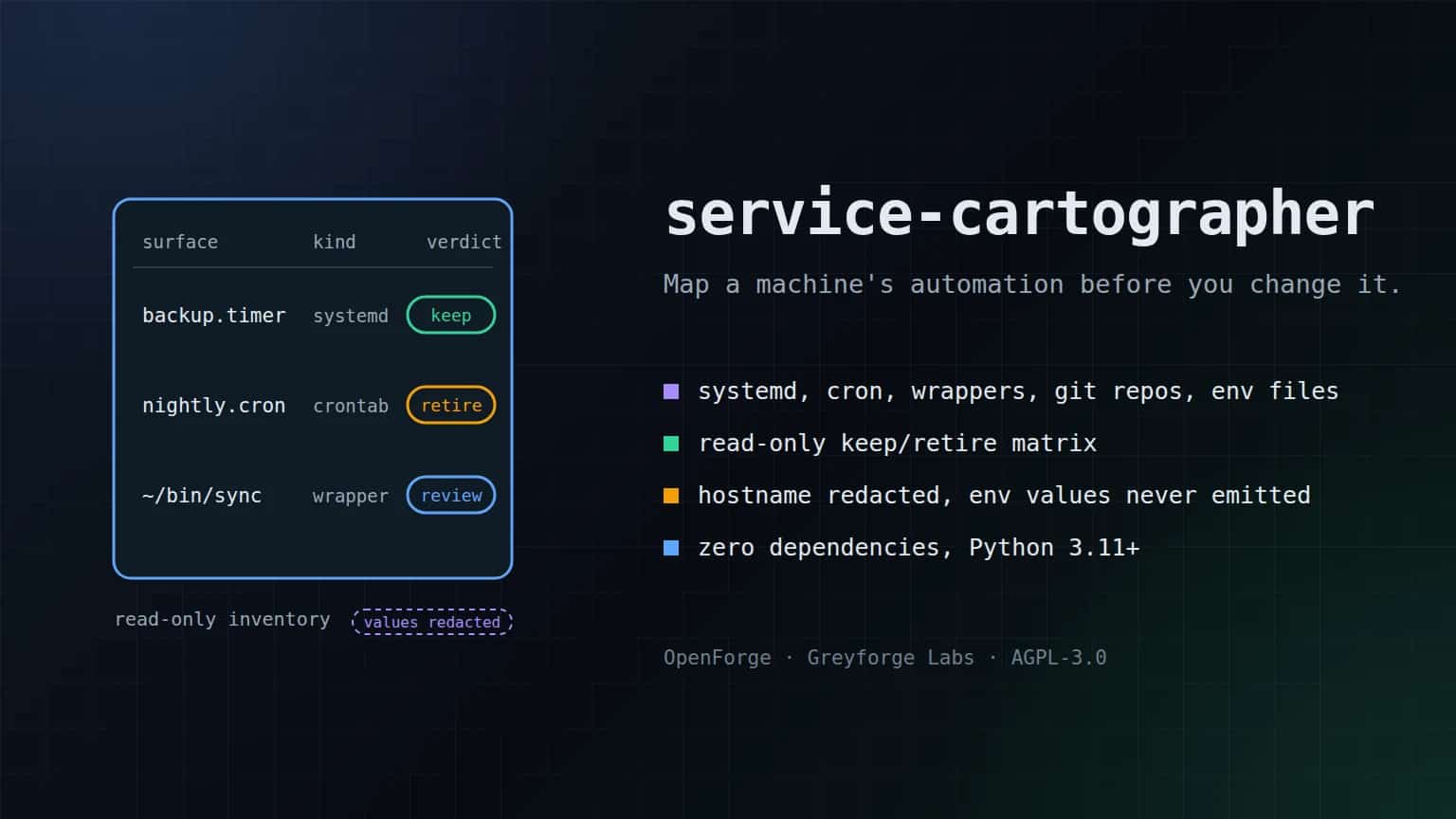Click the verdict column header
Viewport: 1456px width, 819px height.
tap(464, 242)
